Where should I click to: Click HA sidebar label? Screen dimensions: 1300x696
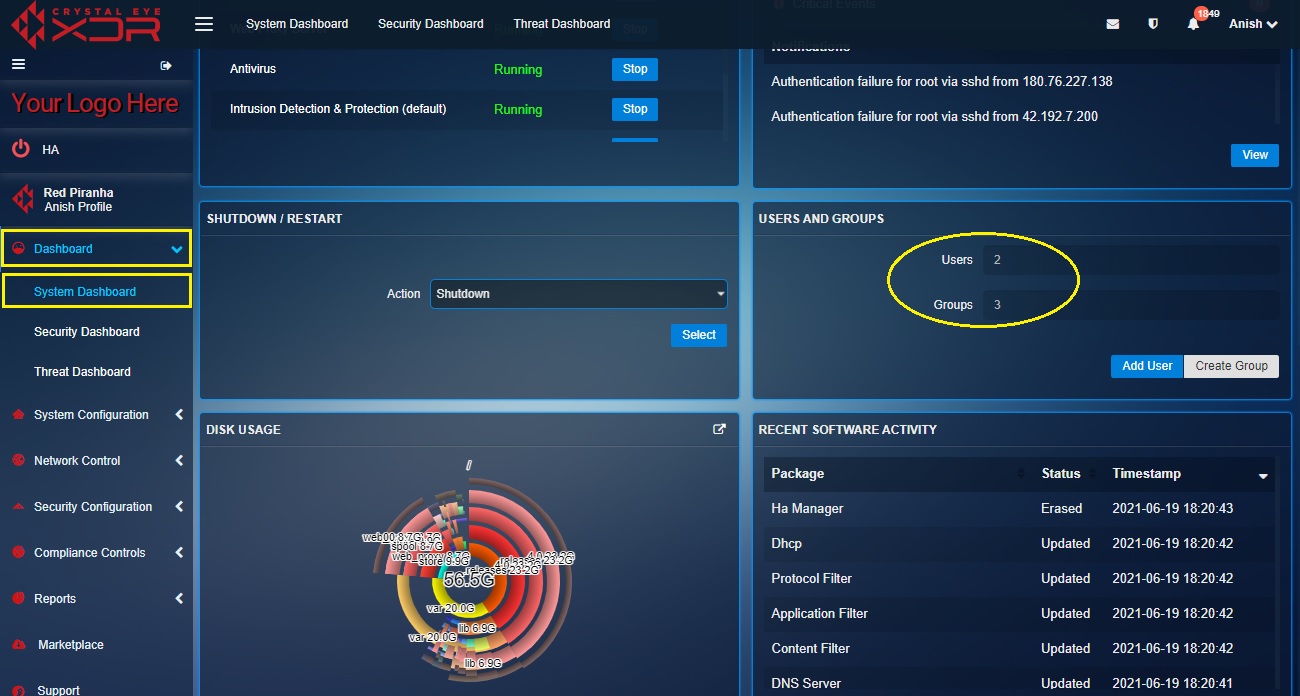tap(51, 150)
